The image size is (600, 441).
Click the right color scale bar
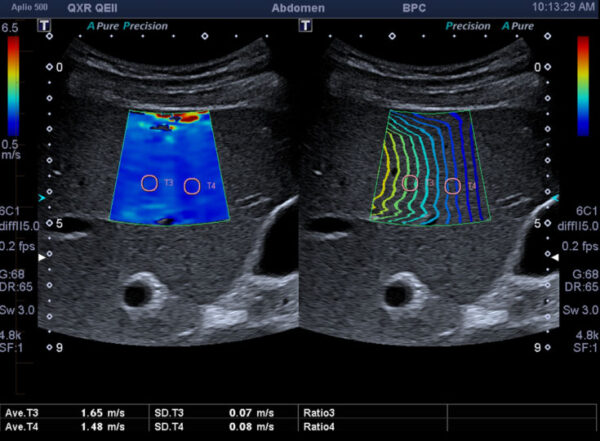coord(583,85)
